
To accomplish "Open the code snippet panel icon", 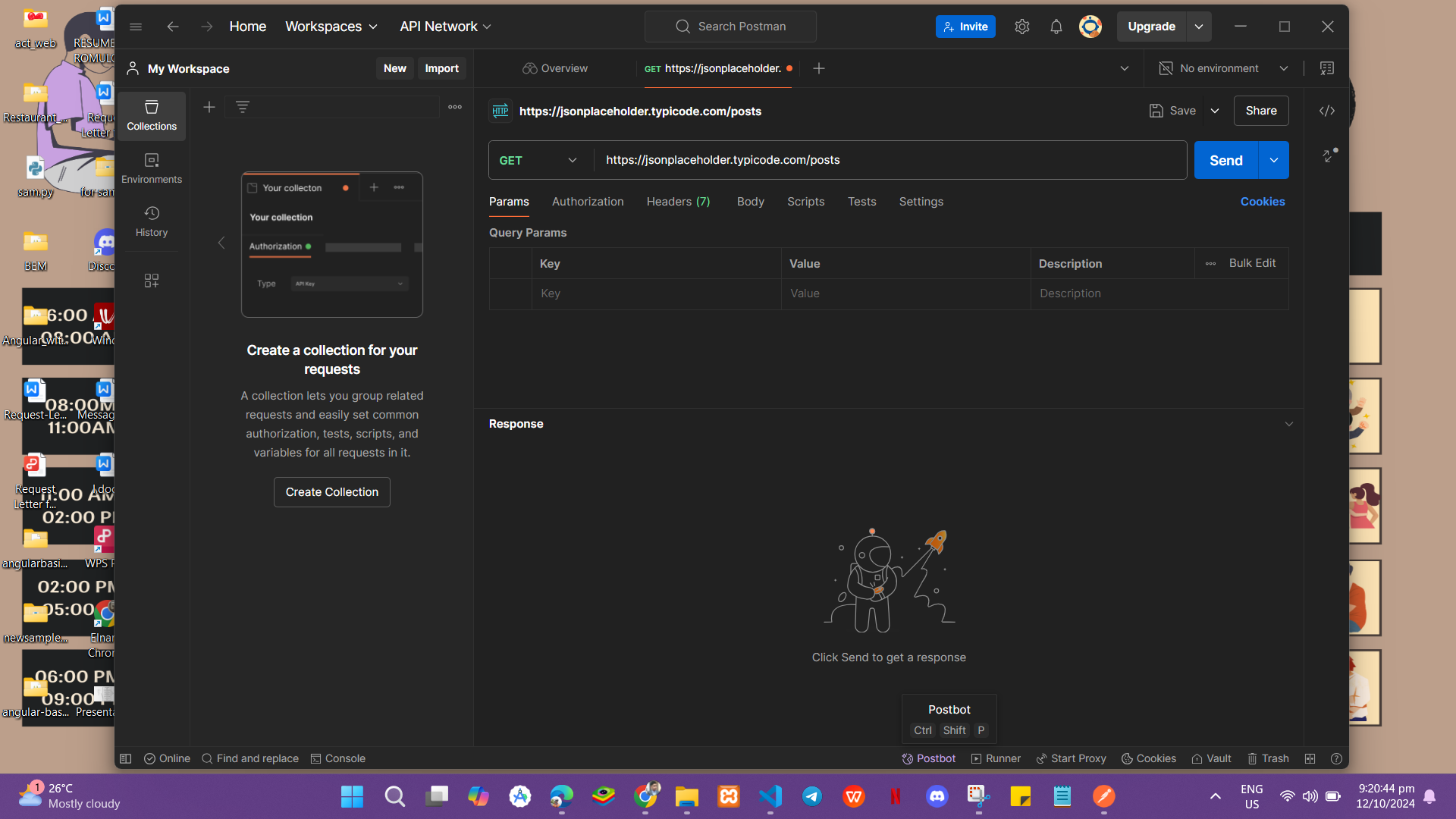I will [1326, 111].
